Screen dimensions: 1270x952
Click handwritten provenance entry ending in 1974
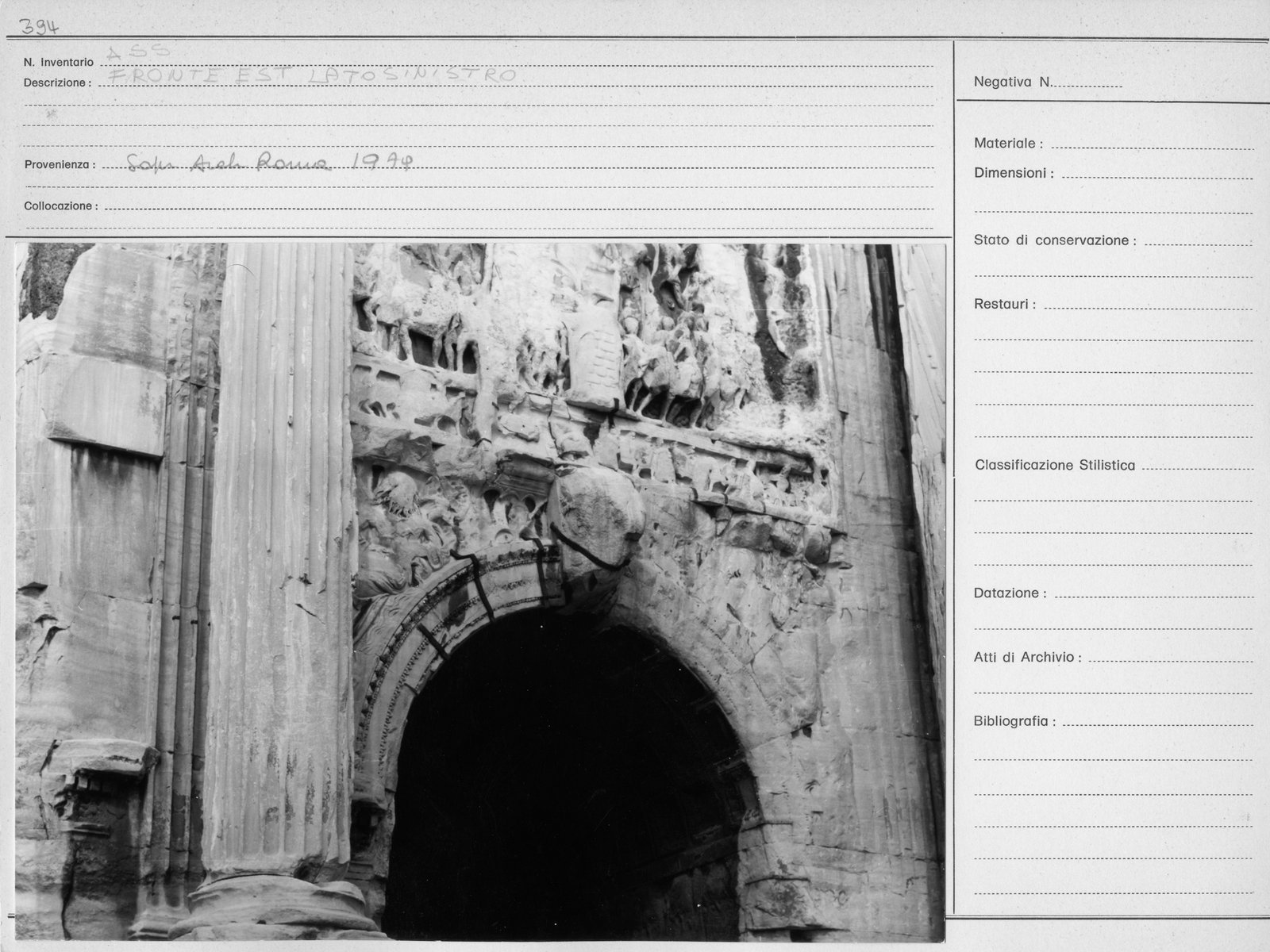click(x=270, y=163)
